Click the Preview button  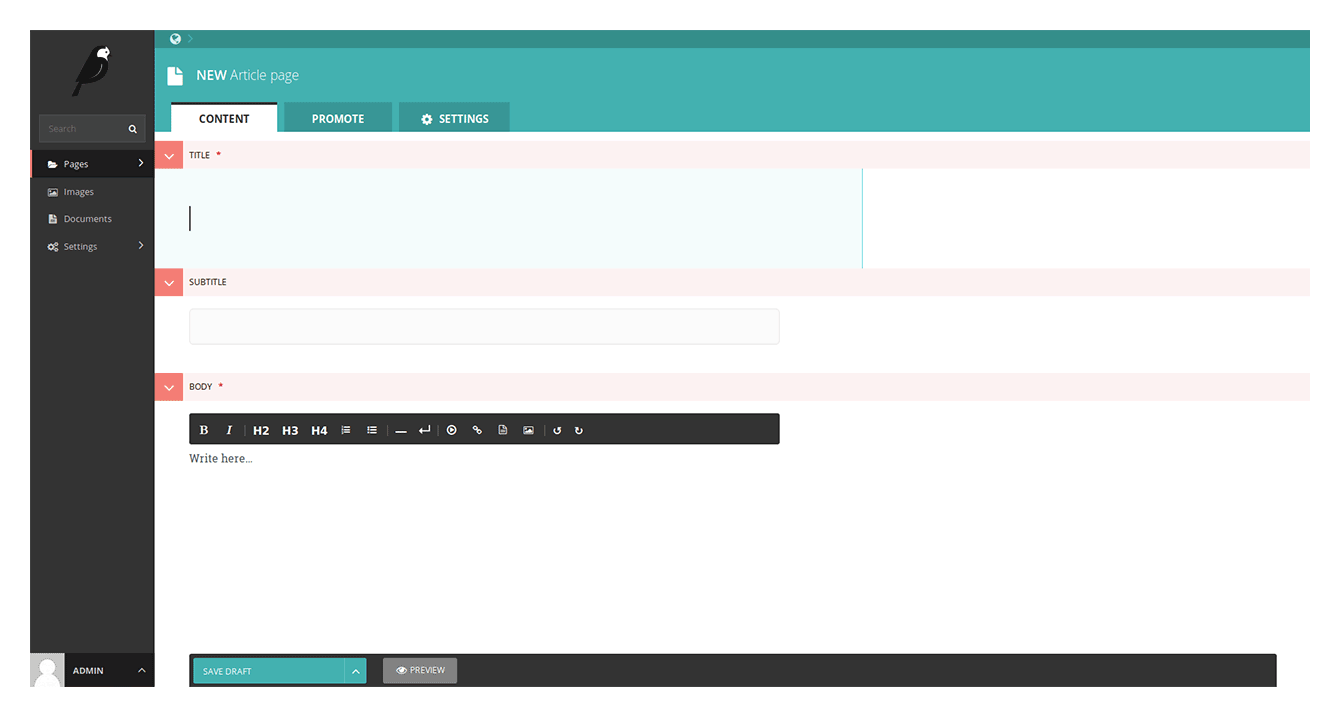click(420, 671)
